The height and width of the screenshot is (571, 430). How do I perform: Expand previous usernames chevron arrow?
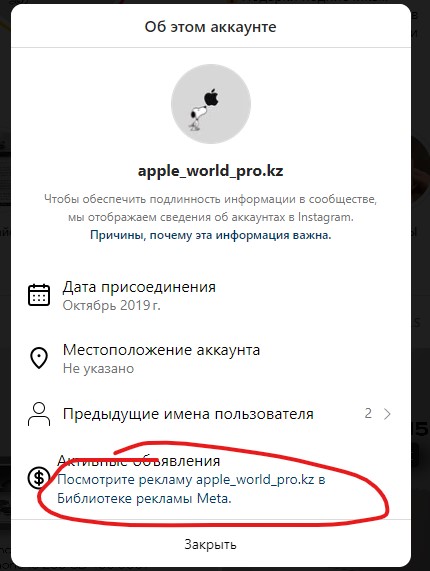pos(387,414)
